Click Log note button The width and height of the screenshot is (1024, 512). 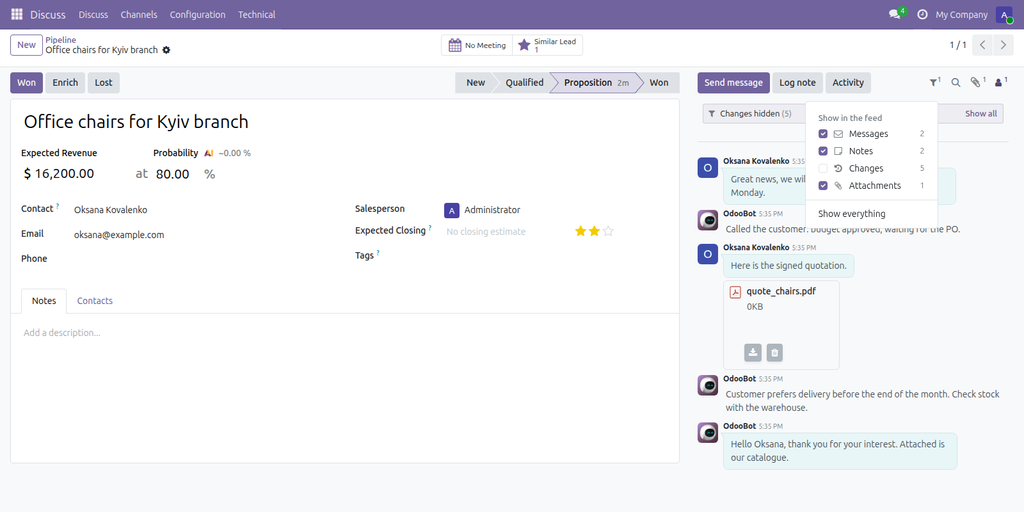coord(797,83)
